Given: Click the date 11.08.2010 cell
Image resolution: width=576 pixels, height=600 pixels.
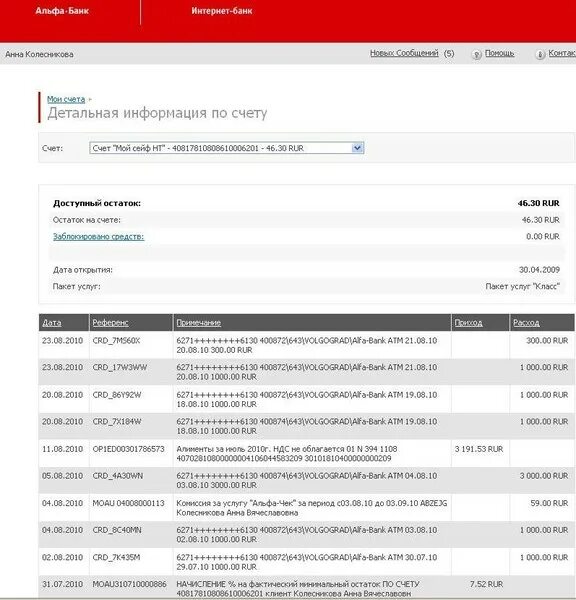Looking at the screenshot, I should (62, 449).
